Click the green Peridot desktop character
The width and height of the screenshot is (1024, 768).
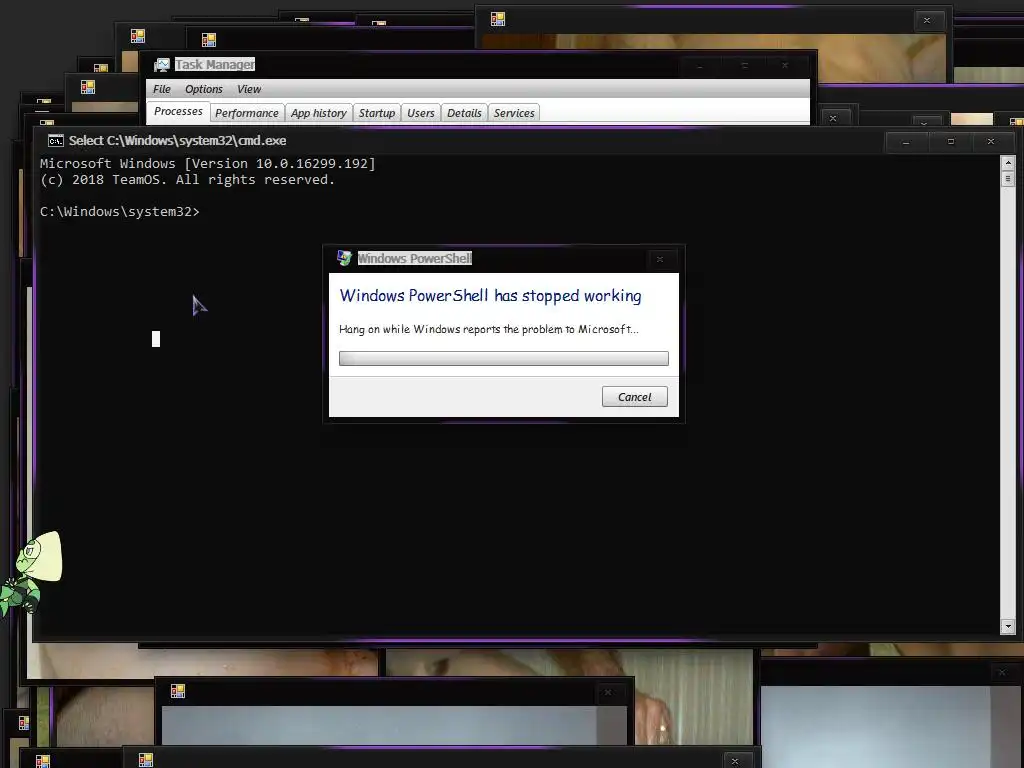31,573
